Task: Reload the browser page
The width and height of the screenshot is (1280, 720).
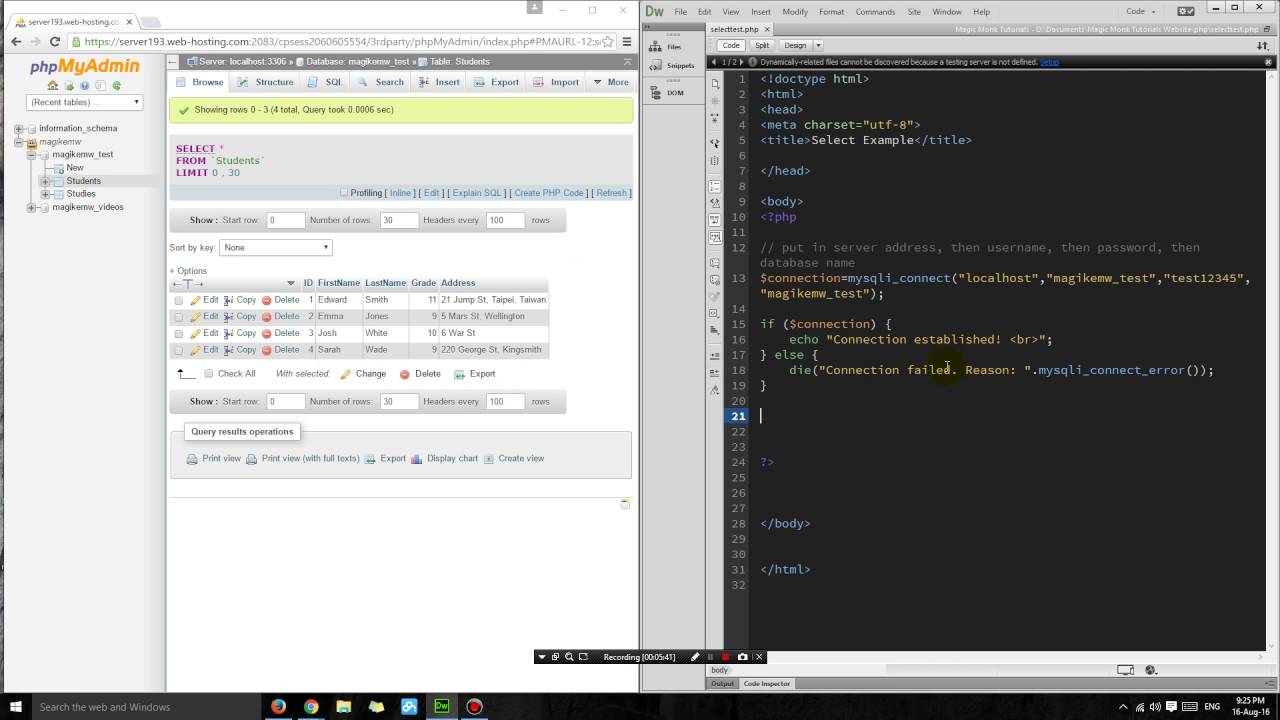Action: (55, 42)
